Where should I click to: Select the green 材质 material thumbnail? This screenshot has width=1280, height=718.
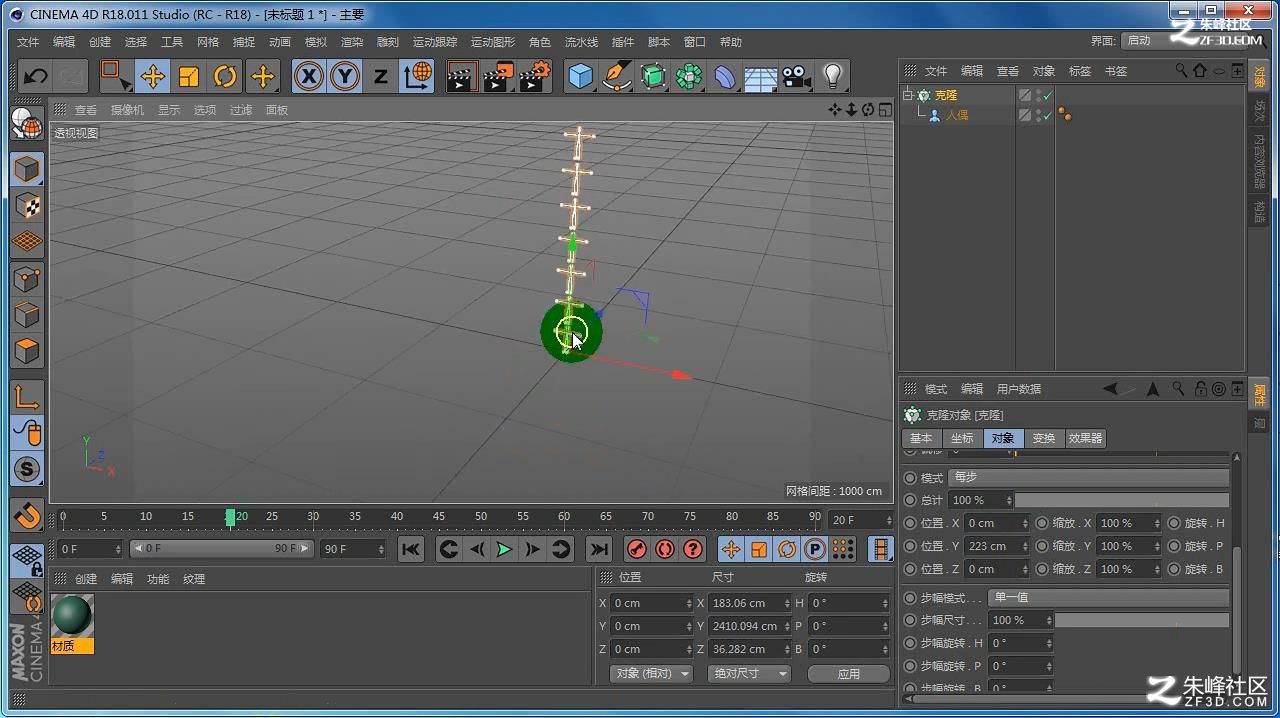[x=72, y=616]
